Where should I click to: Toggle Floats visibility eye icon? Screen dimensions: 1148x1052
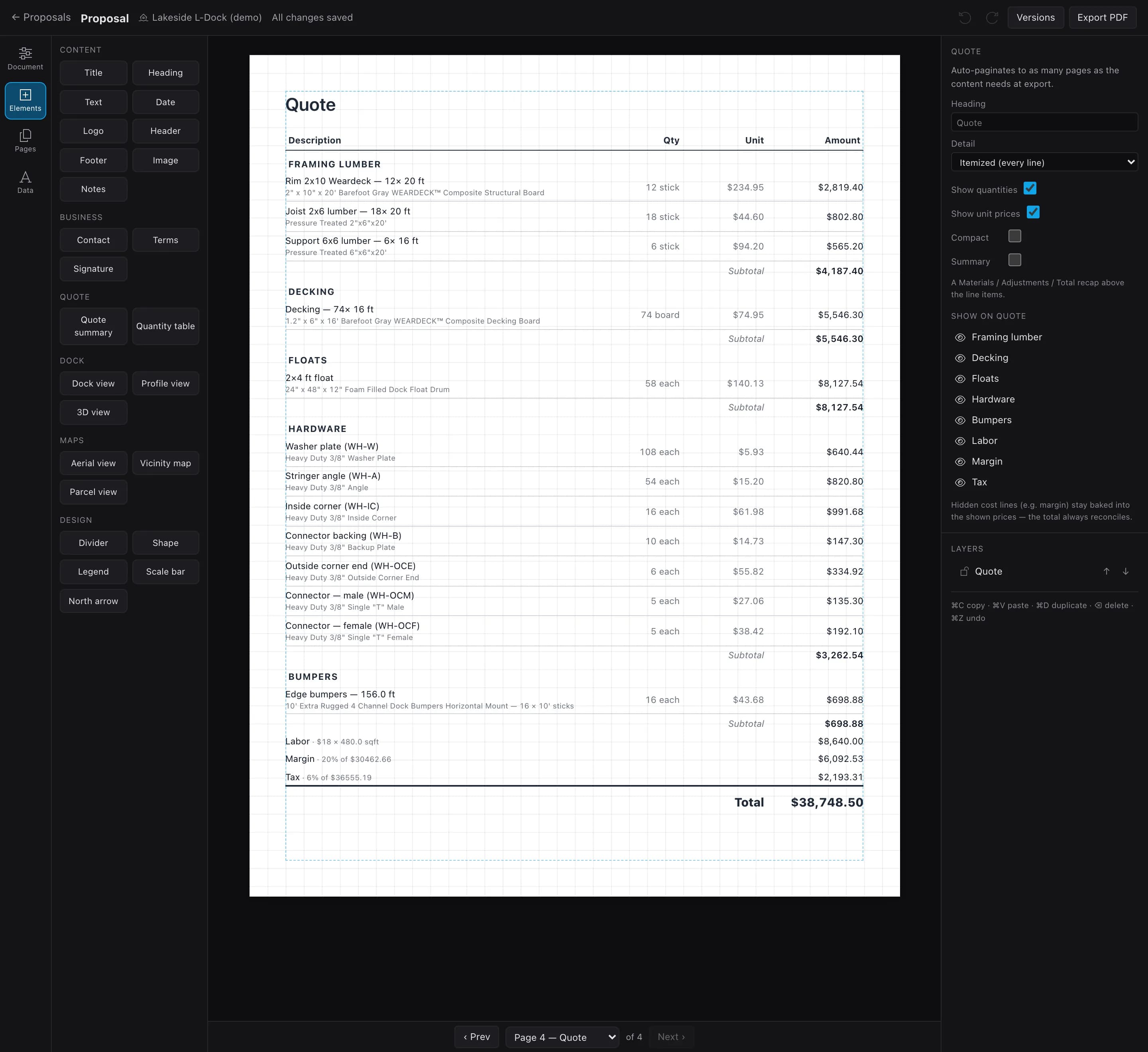pos(960,379)
